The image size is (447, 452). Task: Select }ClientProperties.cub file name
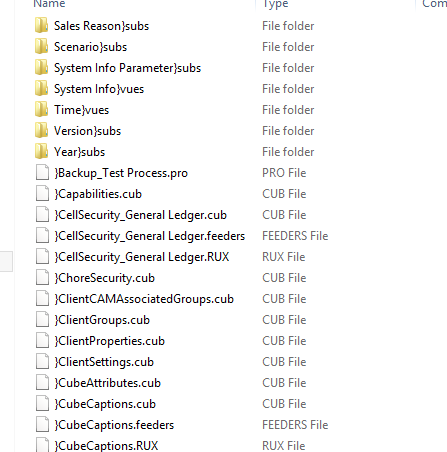[x=109, y=341]
